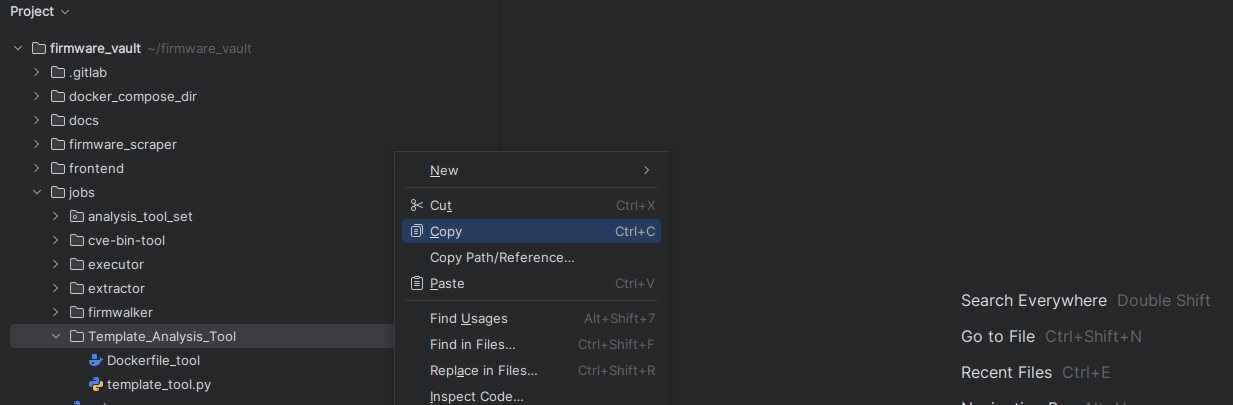Click the firmware_vault root folder icon
Screen dimensions: 1233x405
[x=39, y=48]
